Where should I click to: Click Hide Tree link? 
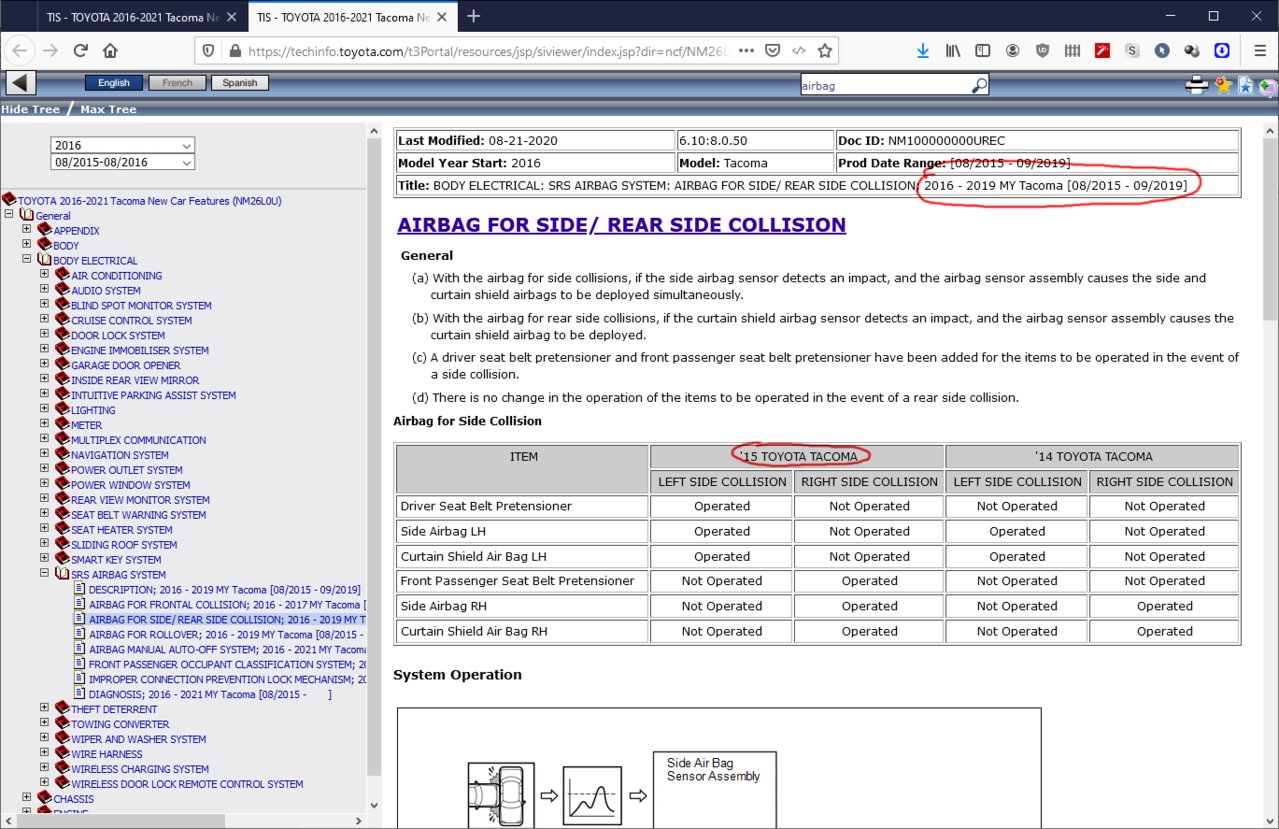click(30, 109)
